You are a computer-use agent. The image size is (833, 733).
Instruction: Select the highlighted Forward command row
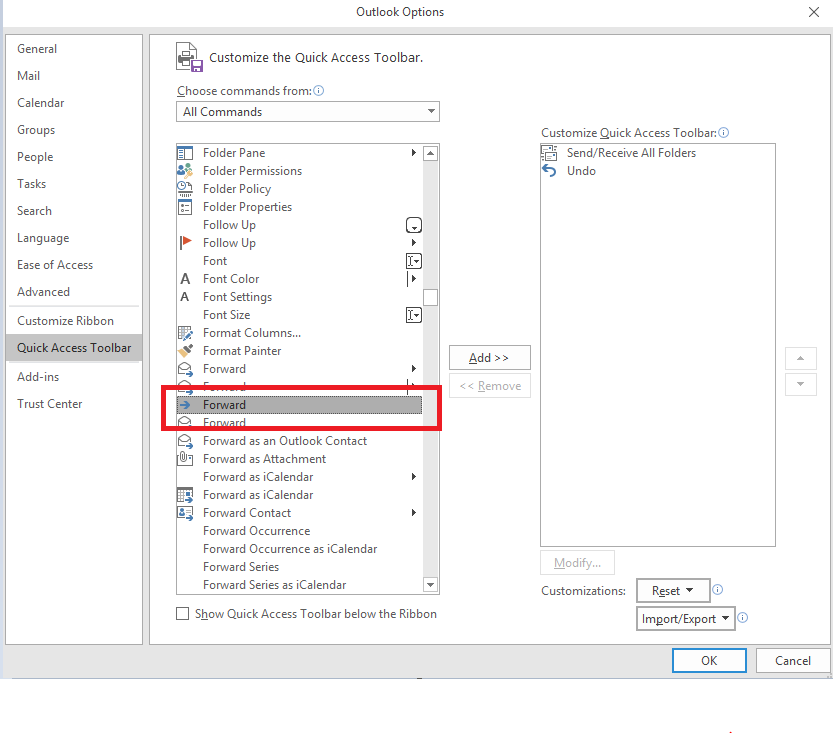point(299,405)
